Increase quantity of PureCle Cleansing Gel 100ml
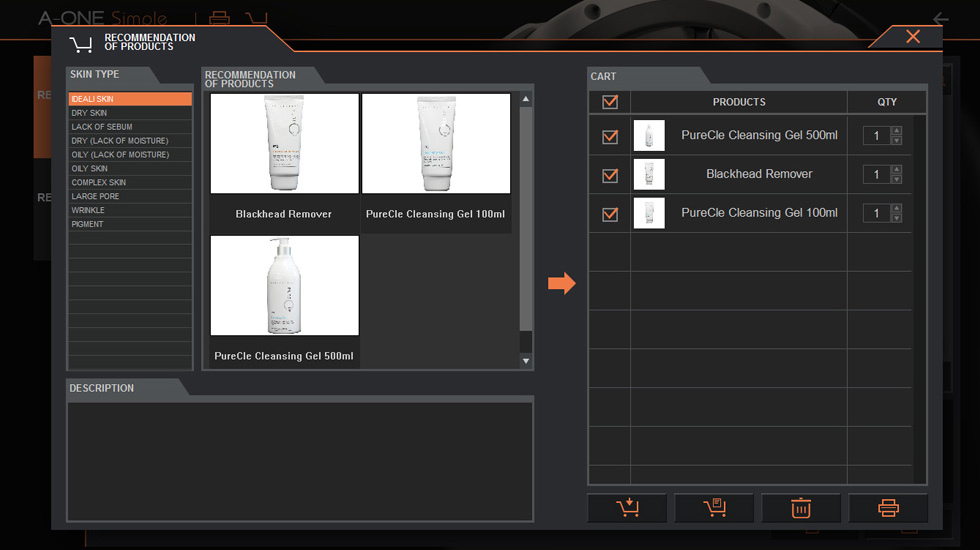This screenshot has height=550, width=980. [x=896, y=208]
